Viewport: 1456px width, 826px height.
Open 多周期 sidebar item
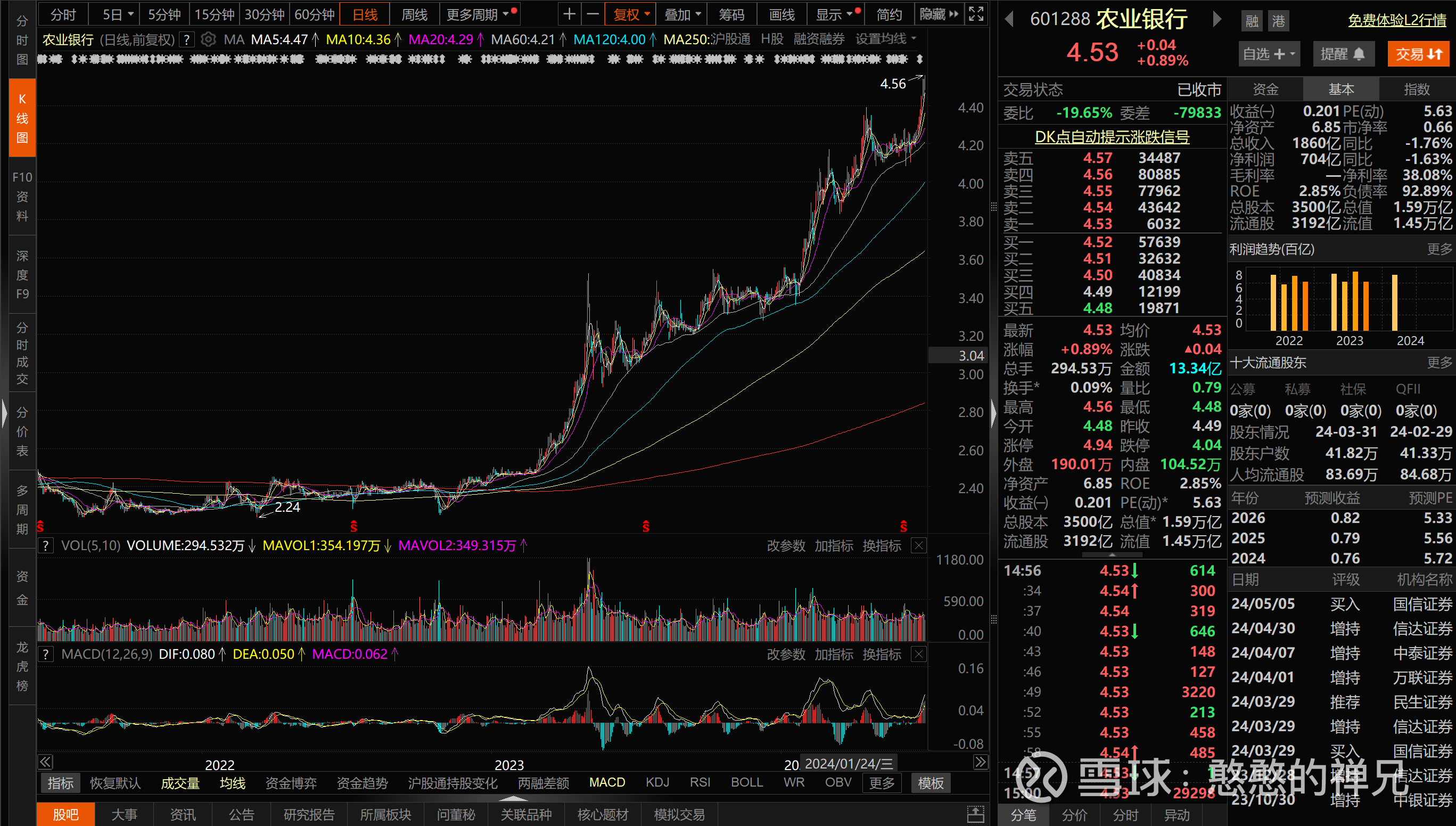tap(22, 510)
